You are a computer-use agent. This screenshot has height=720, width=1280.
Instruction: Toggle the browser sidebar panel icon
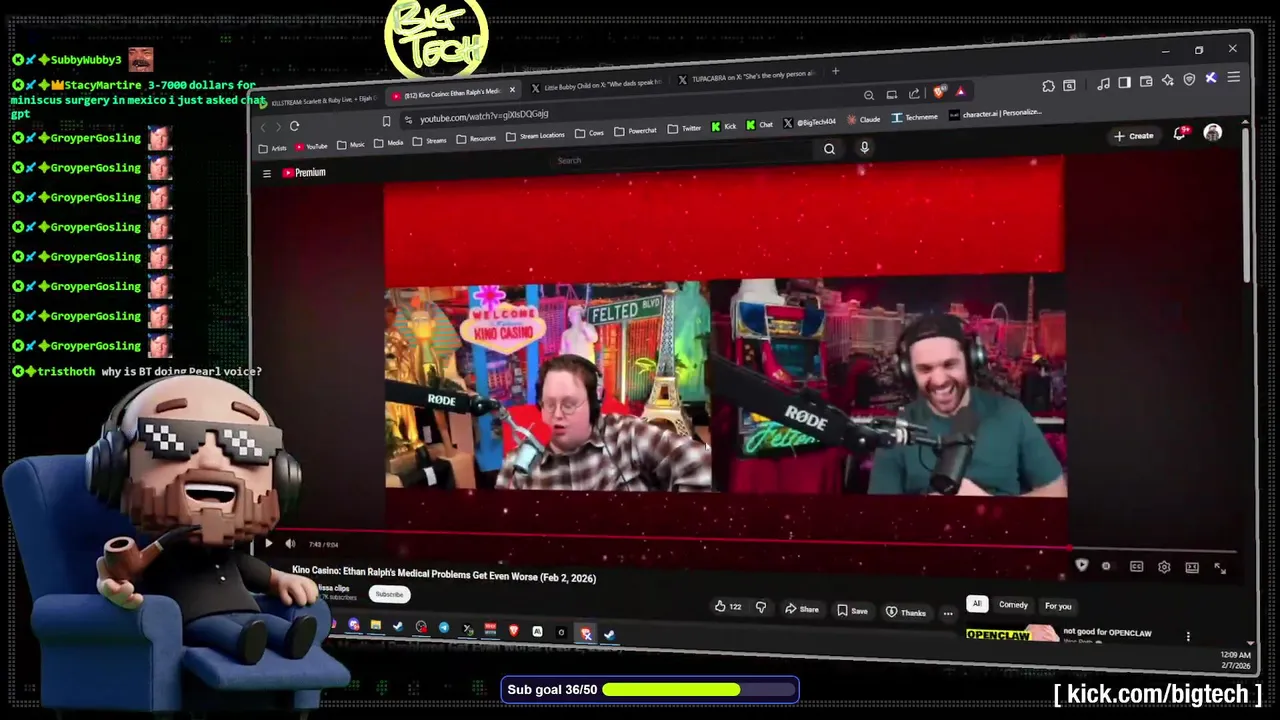click(x=1124, y=83)
